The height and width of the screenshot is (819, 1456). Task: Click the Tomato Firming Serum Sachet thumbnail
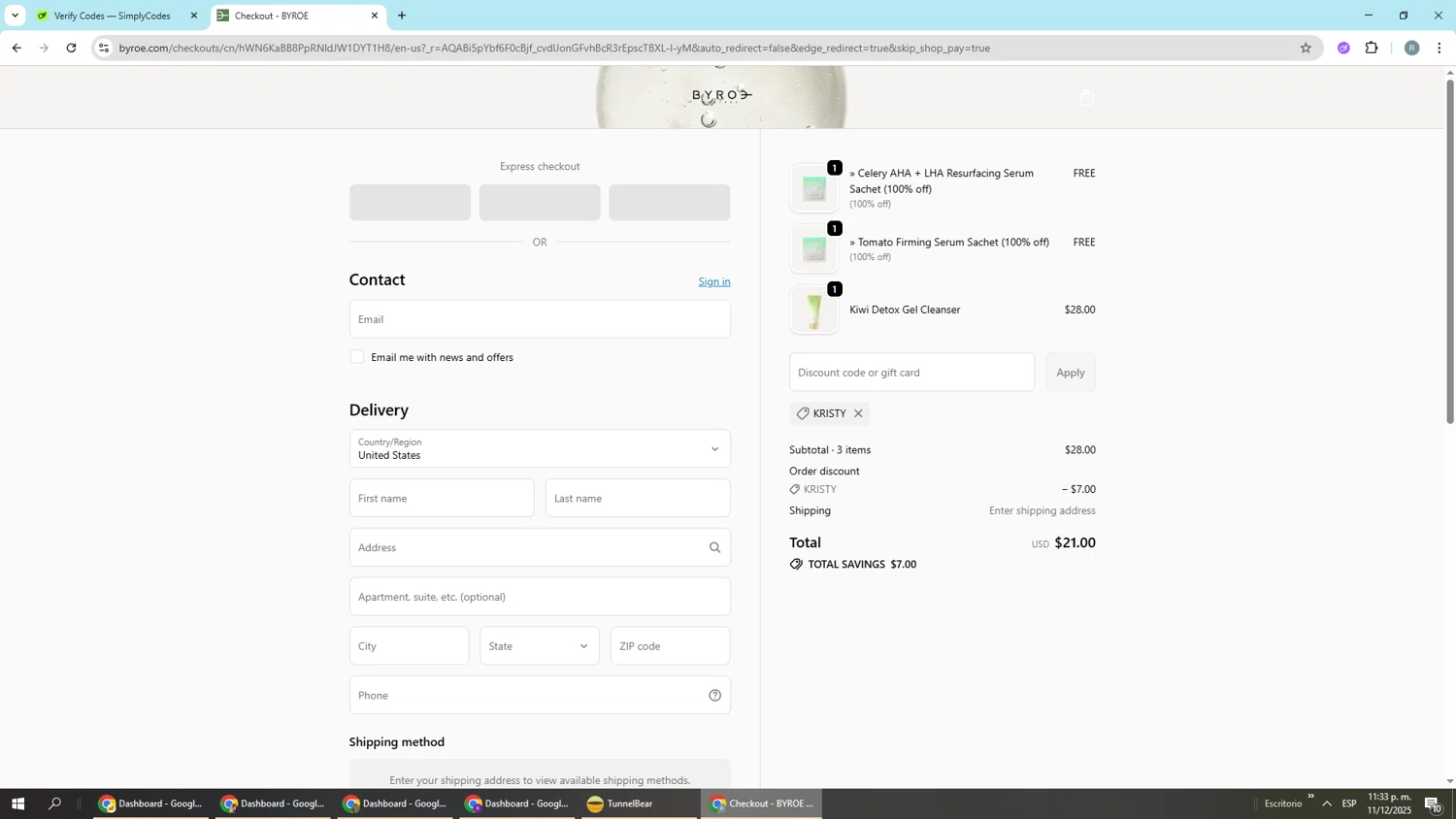click(x=814, y=249)
